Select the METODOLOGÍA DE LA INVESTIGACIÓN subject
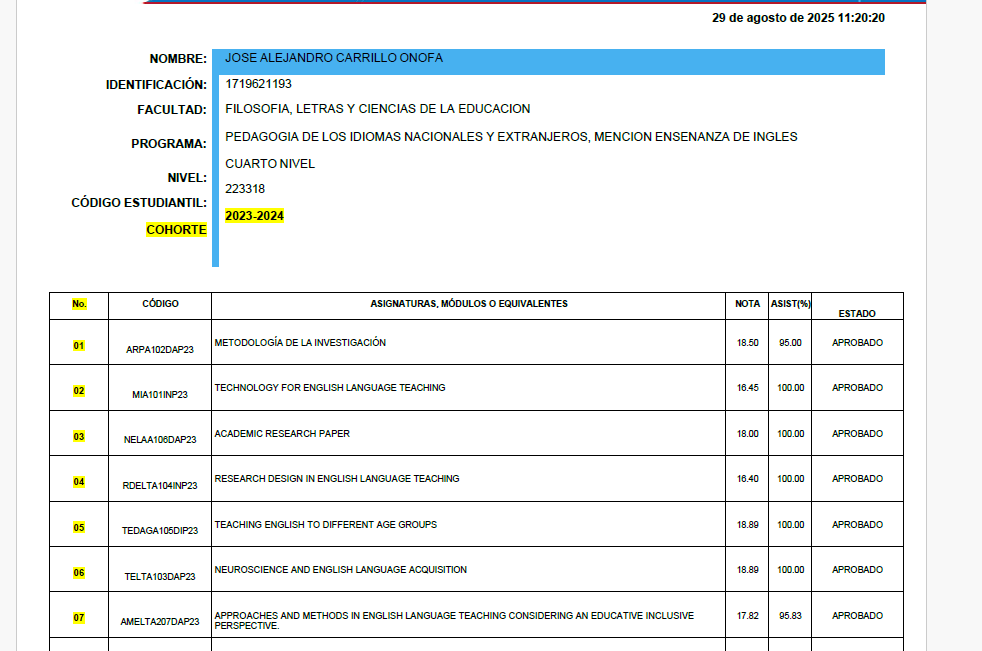This screenshot has height=651, width=982. [300, 343]
